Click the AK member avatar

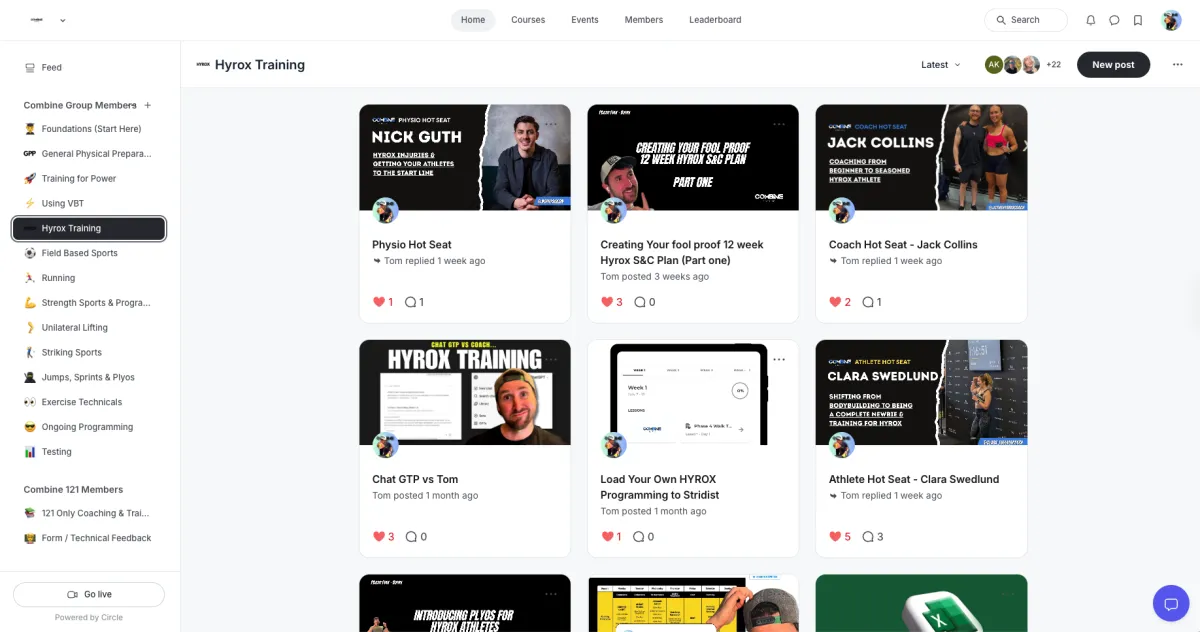(x=994, y=65)
